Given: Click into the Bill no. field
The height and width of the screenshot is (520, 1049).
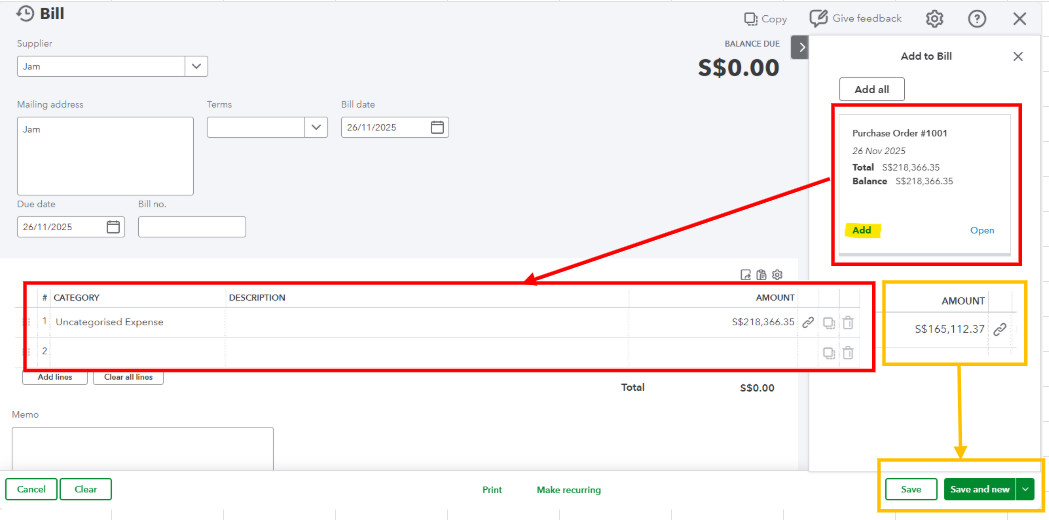Looking at the screenshot, I should click(x=192, y=227).
